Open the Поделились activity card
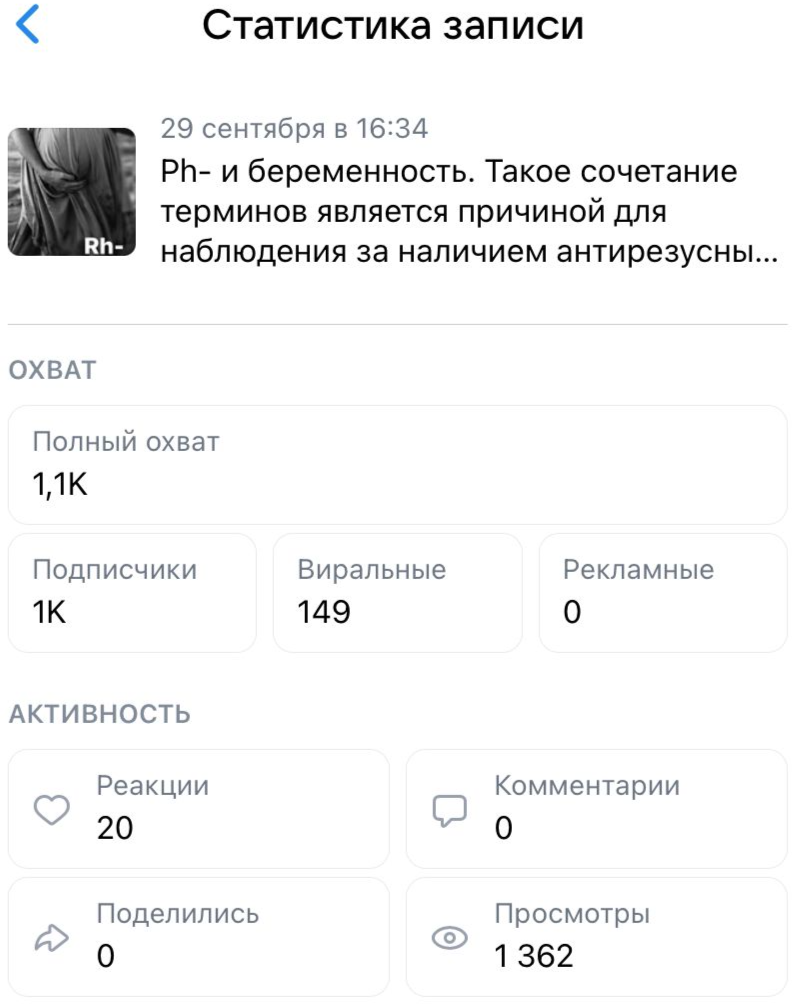Viewport: 811px width, 1008px height. (x=198, y=936)
